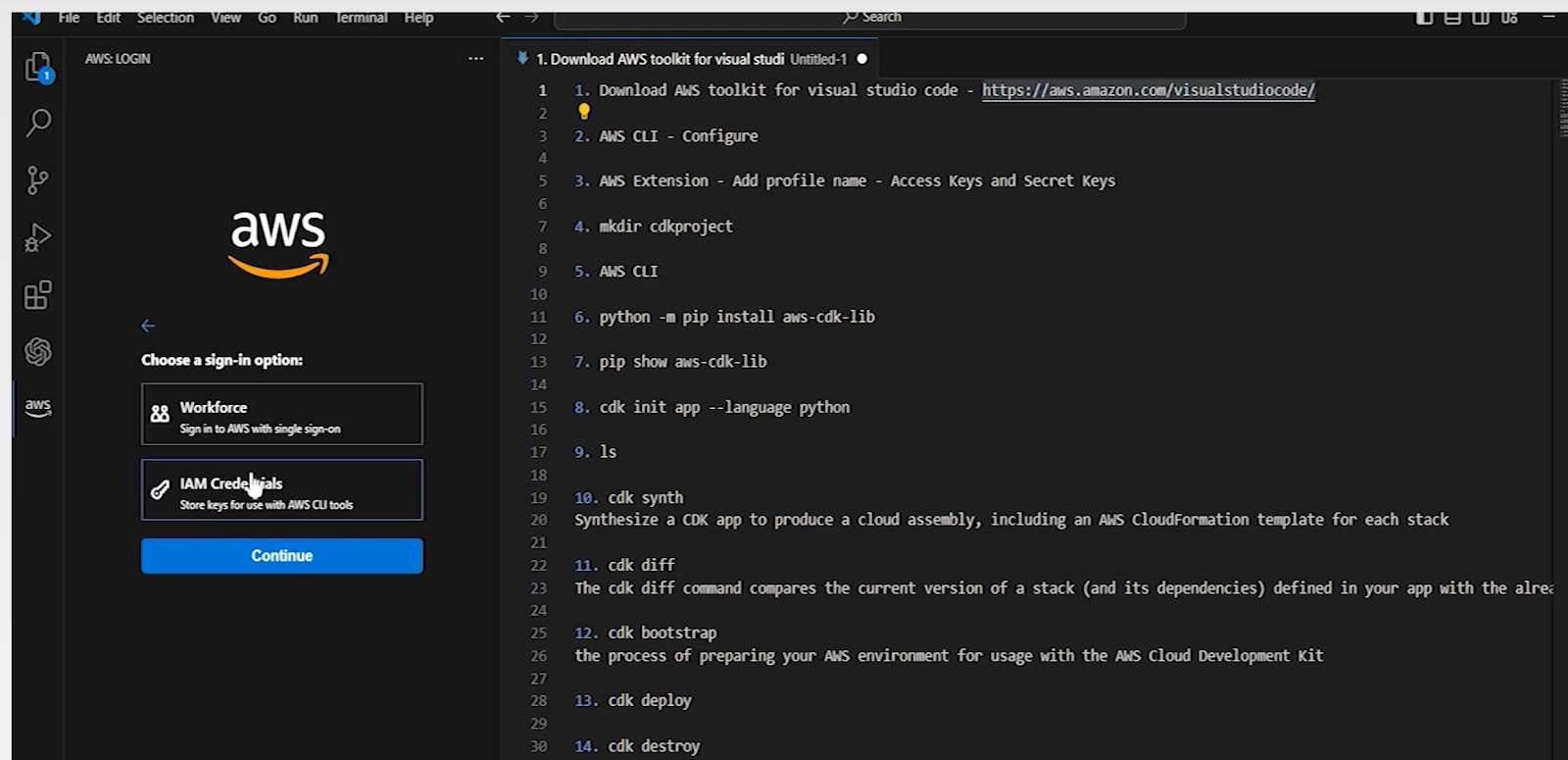Click line '9. ls'
Screen dimensions: 1568x760
(x=596, y=452)
